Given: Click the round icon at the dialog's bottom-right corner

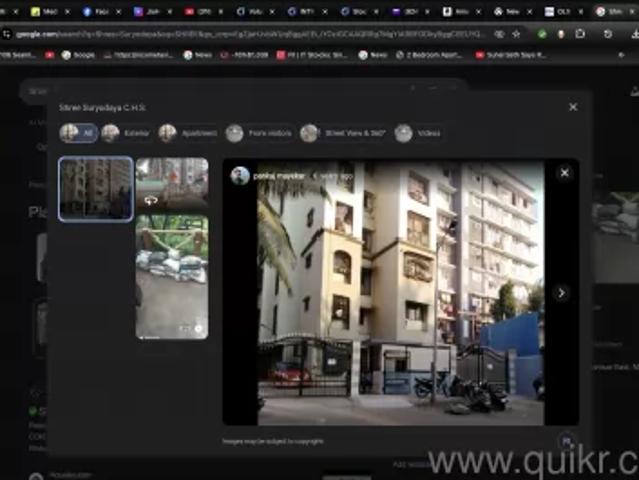Looking at the screenshot, I should [x=566, y=439].
